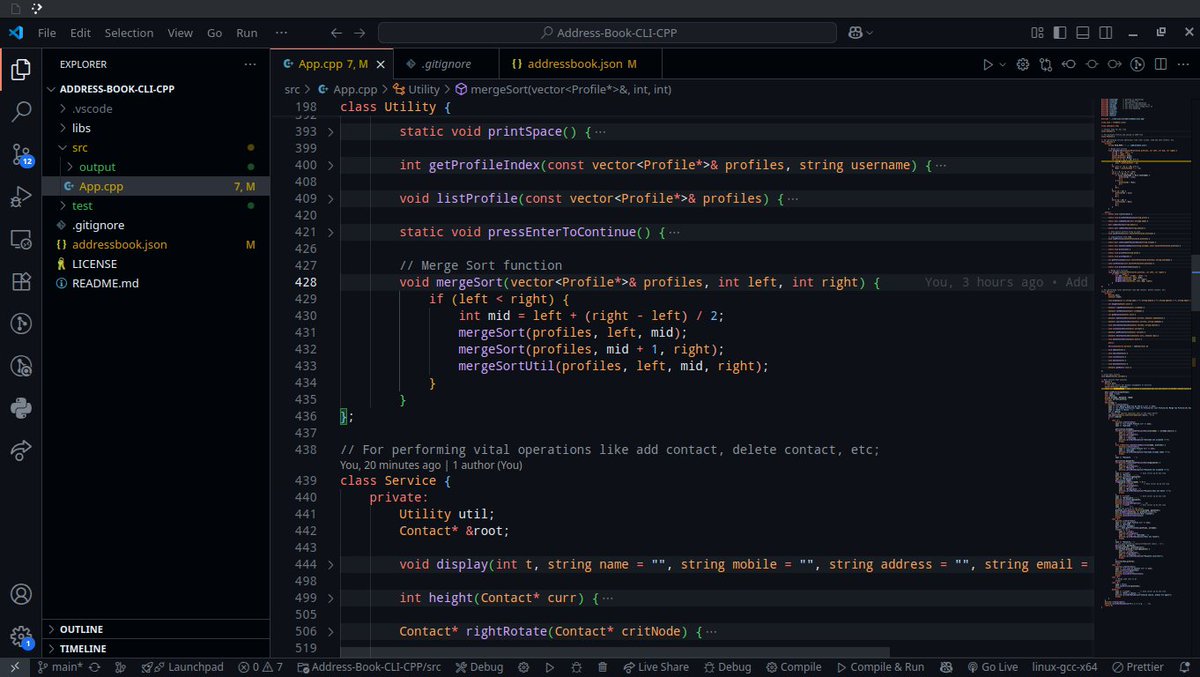This screenshot has height=677, width=1200.
Task: Open the Live Share activity bar view
Action: click(21, 451)
